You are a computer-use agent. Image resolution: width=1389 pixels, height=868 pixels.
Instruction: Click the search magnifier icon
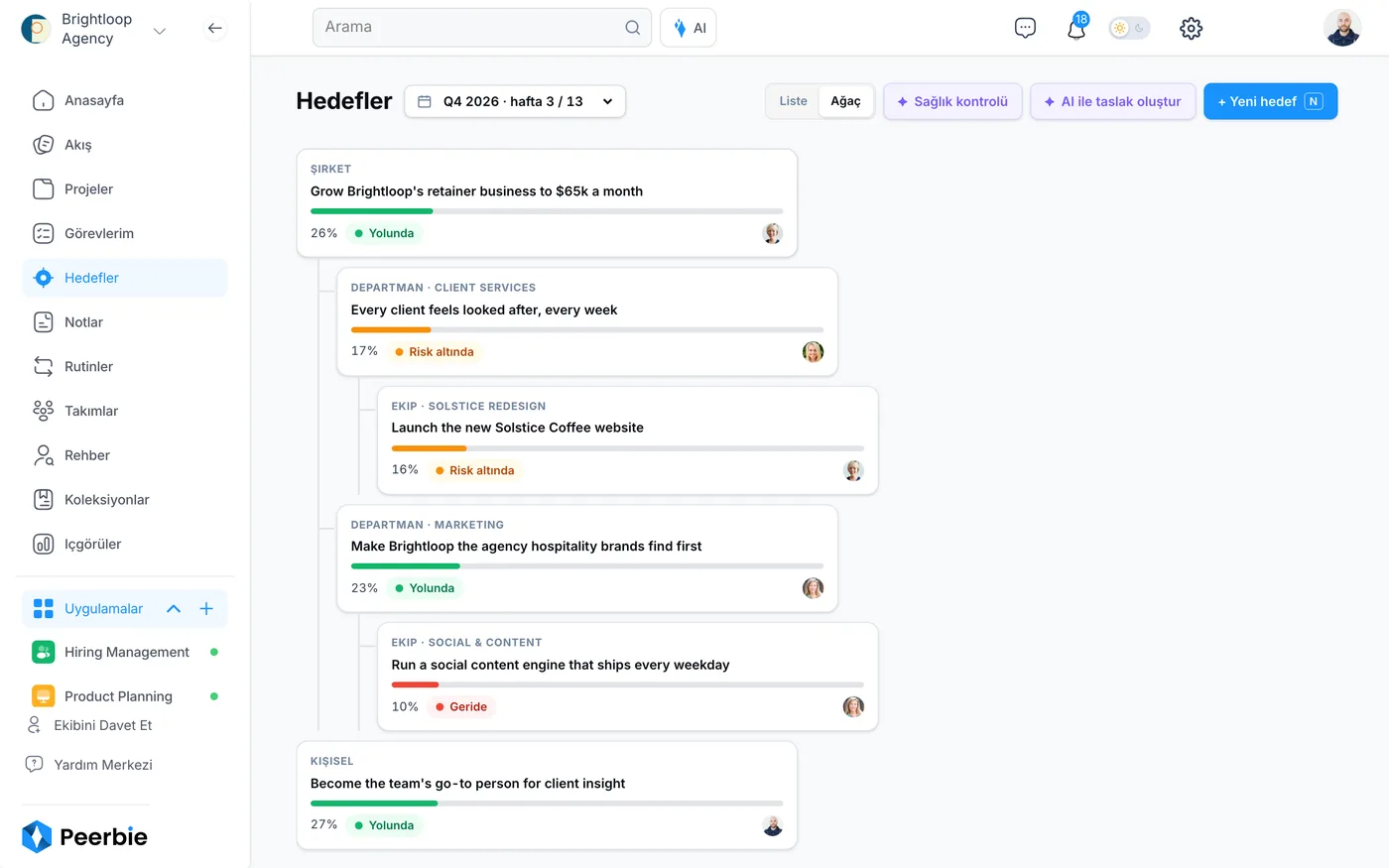(632, 28)
